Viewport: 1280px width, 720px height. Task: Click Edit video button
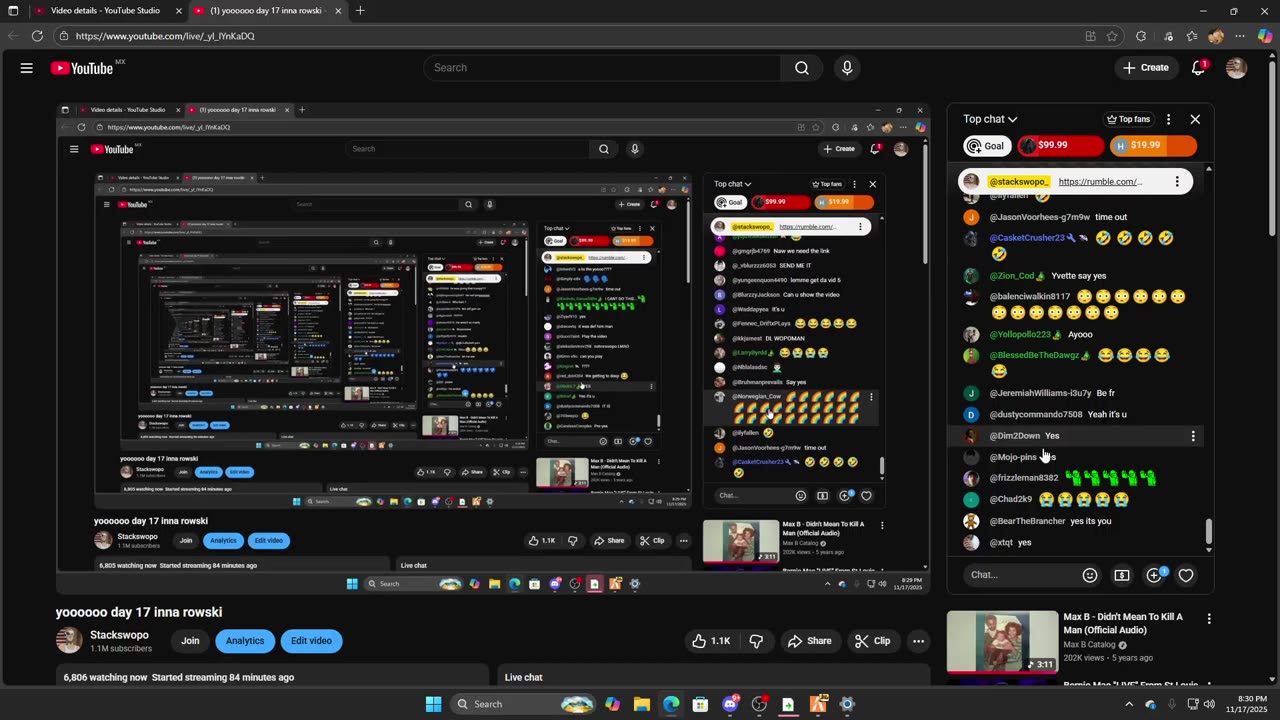[x=311, y=641]
